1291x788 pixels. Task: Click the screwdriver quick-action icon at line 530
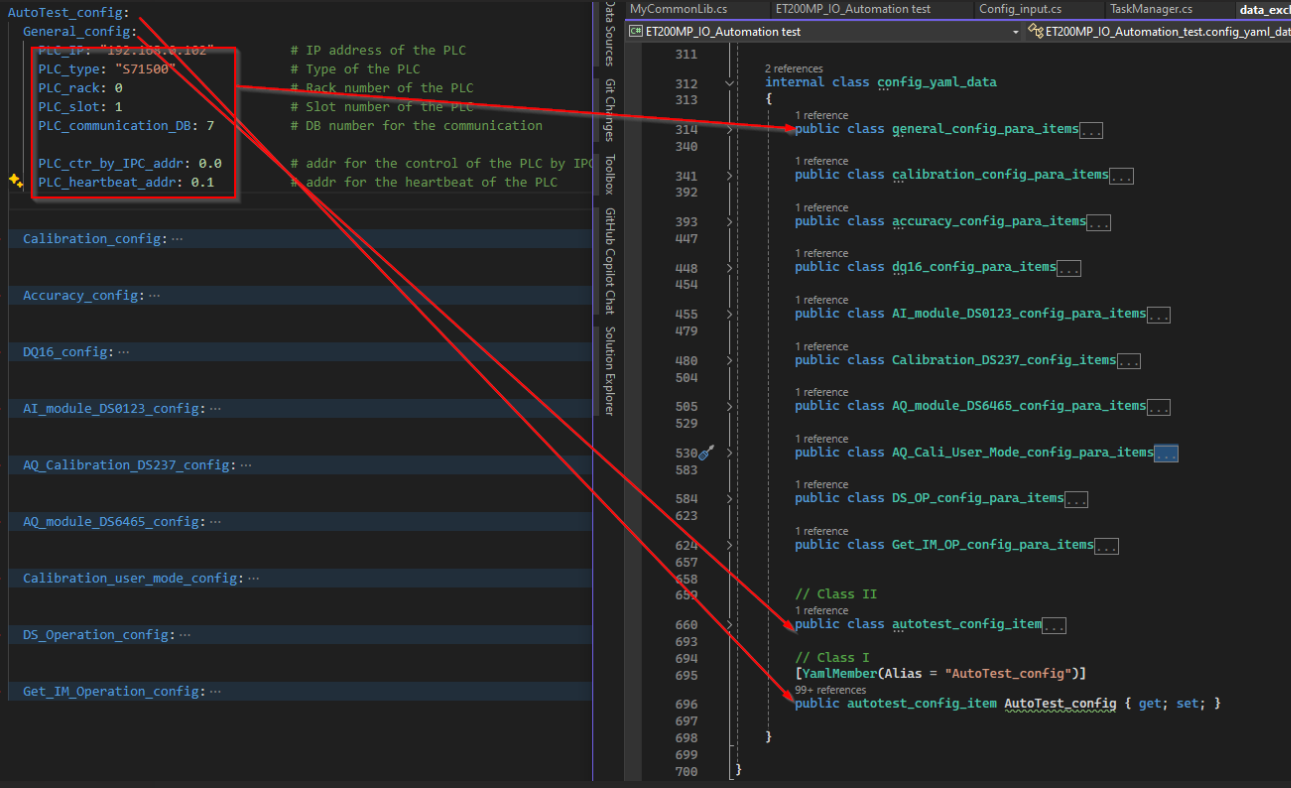(x=704, y=453)
